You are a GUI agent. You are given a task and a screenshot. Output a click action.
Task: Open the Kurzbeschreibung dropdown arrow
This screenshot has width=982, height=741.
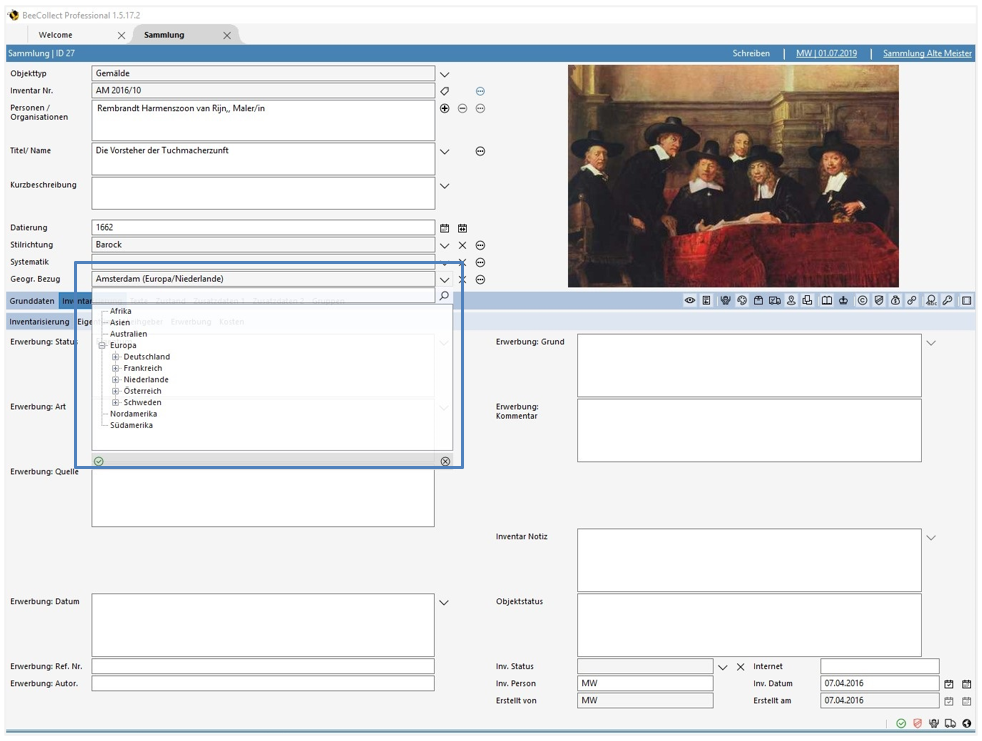(x=444, y=185)
